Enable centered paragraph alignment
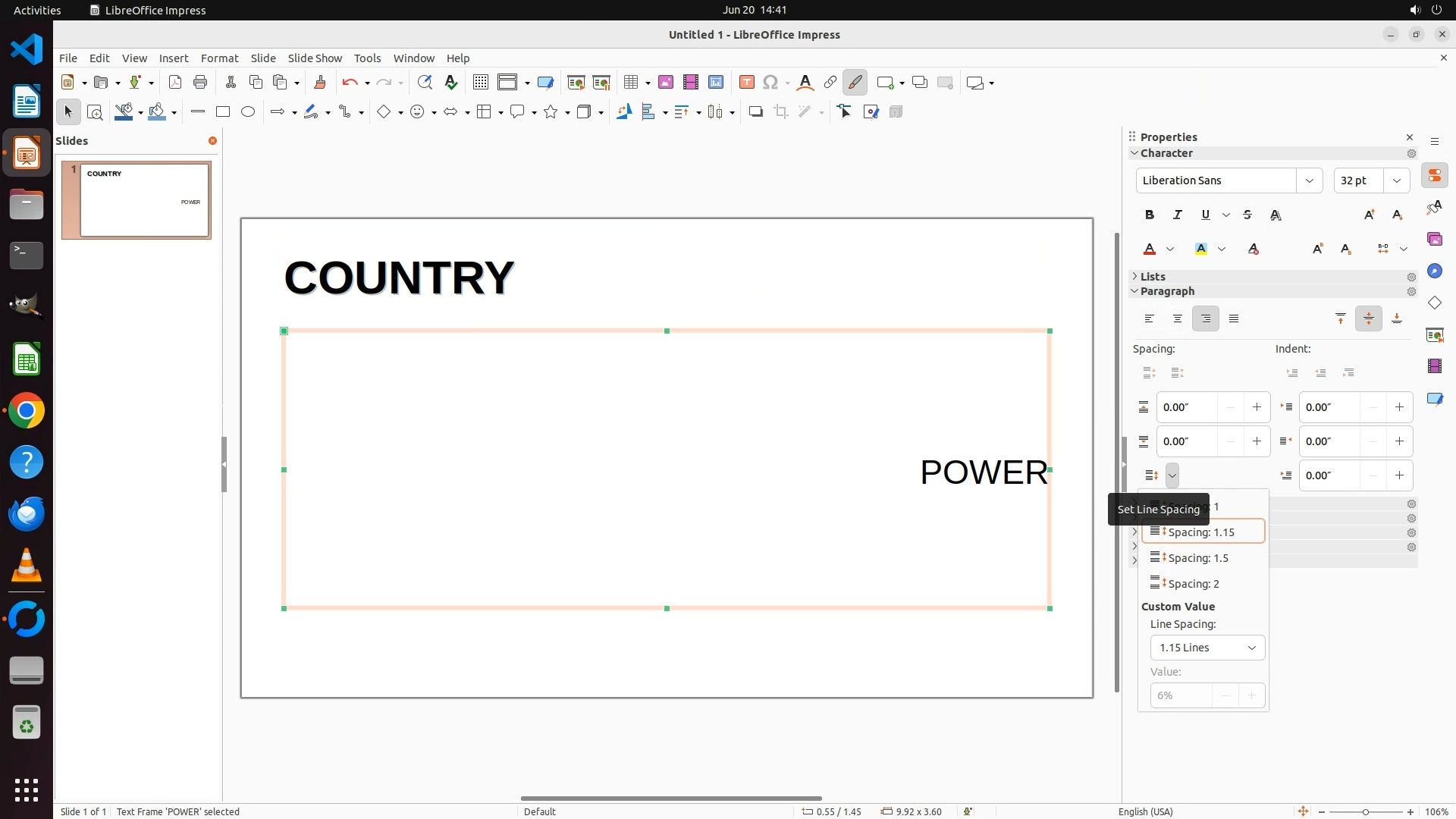 pyautogui.click(x=1178, y=319)
